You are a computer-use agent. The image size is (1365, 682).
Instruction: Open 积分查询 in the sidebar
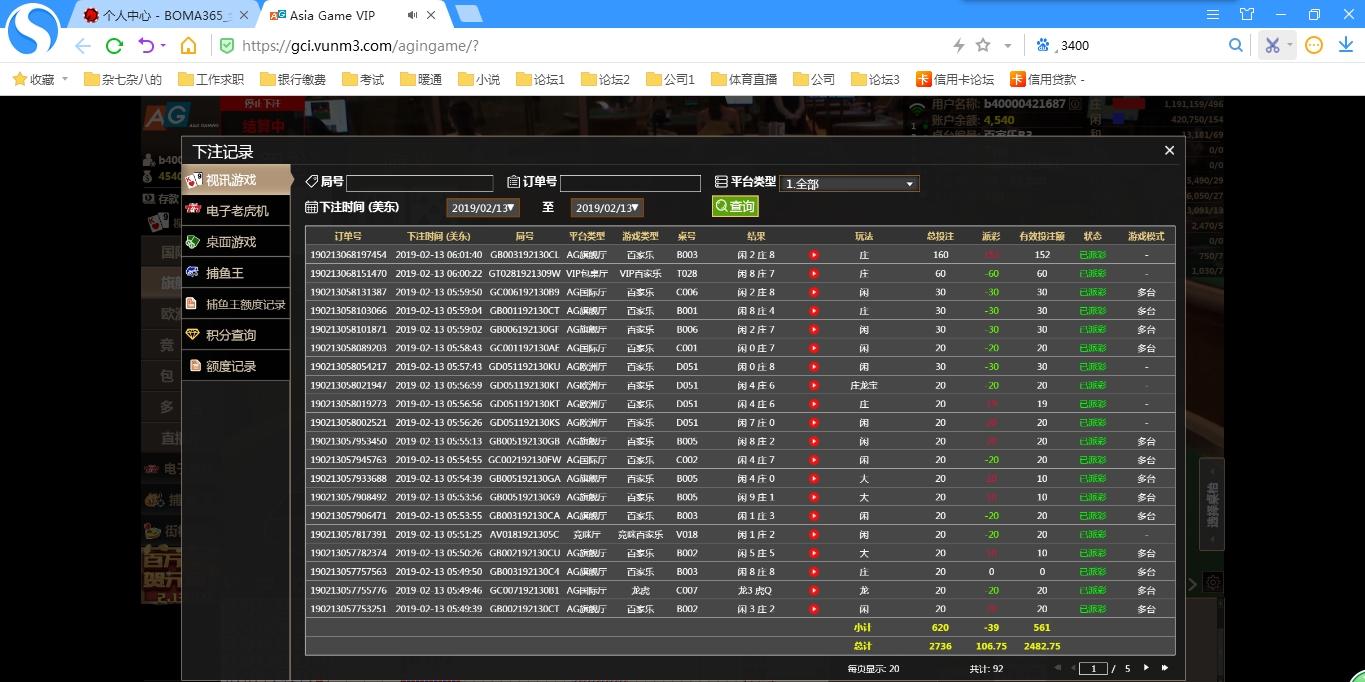tap(231, 335)
